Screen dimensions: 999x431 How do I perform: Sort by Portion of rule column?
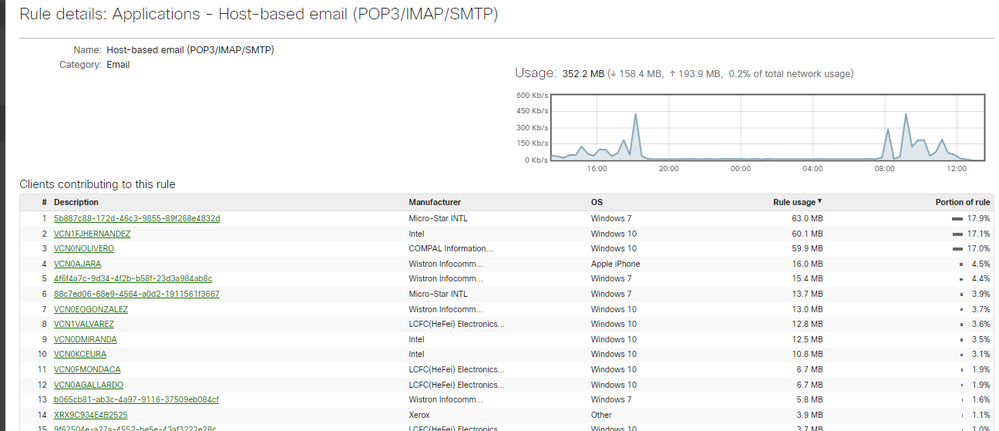[x=963, y=202]
